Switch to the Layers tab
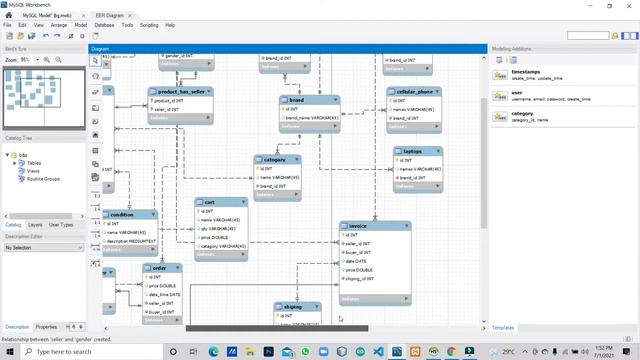Image resolution: width=640 pixels, height=360 pixels. pyautogui.click(x=35, y=225)
